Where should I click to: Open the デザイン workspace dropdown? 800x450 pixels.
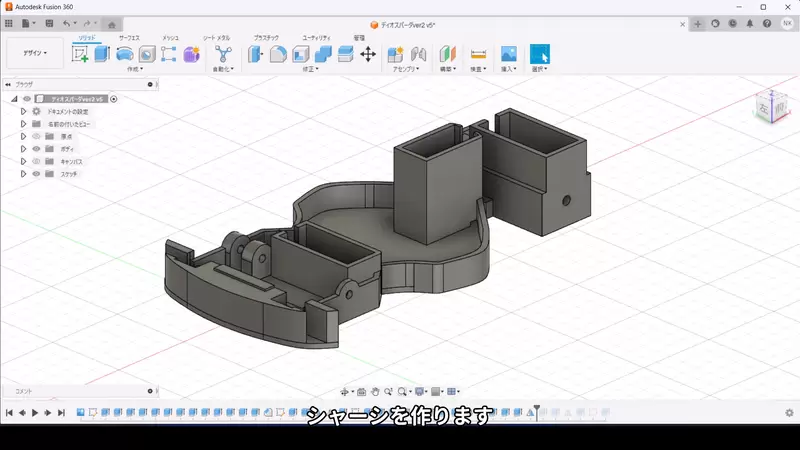(x=35, y=53)
